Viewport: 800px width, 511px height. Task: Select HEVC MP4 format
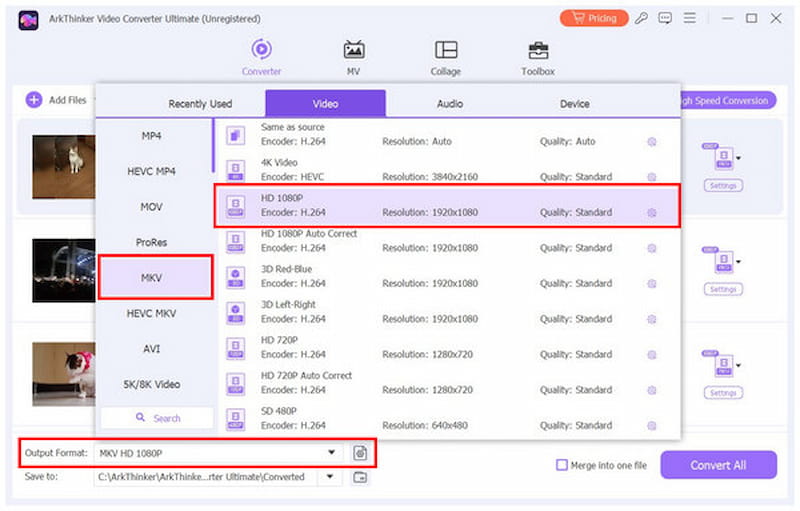coord(152,171)
